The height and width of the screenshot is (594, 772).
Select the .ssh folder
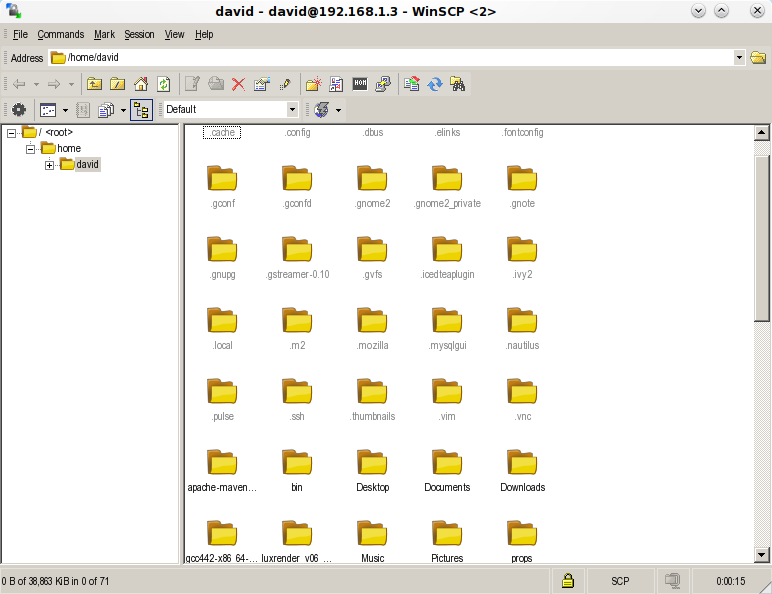(297, 398)
